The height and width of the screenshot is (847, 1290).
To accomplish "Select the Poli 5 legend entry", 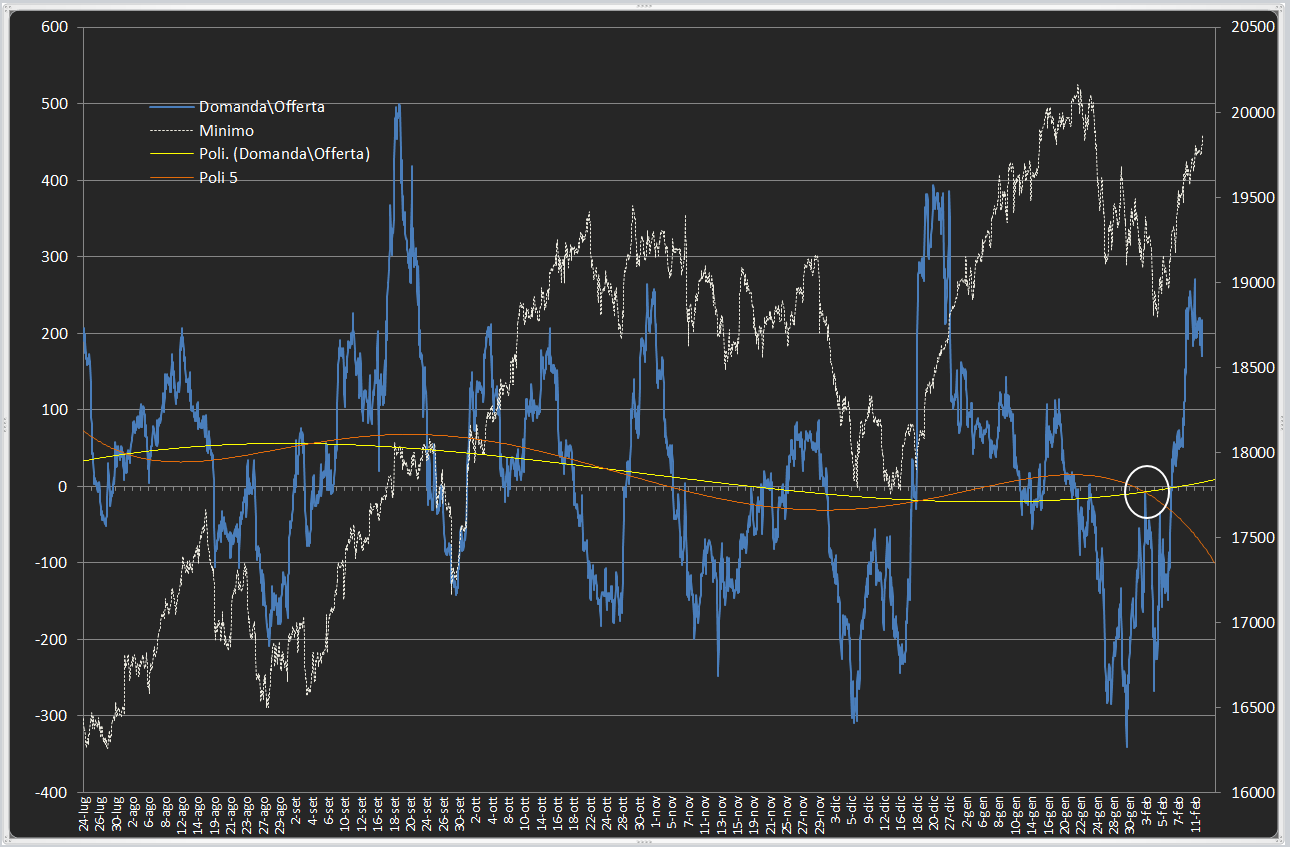I will pyautogui.click(x=194, y=177).
